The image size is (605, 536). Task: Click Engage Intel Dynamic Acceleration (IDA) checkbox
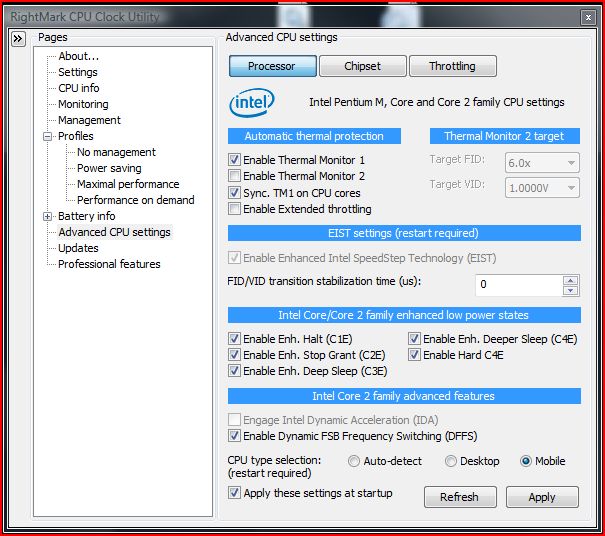[x=234, y=419]
